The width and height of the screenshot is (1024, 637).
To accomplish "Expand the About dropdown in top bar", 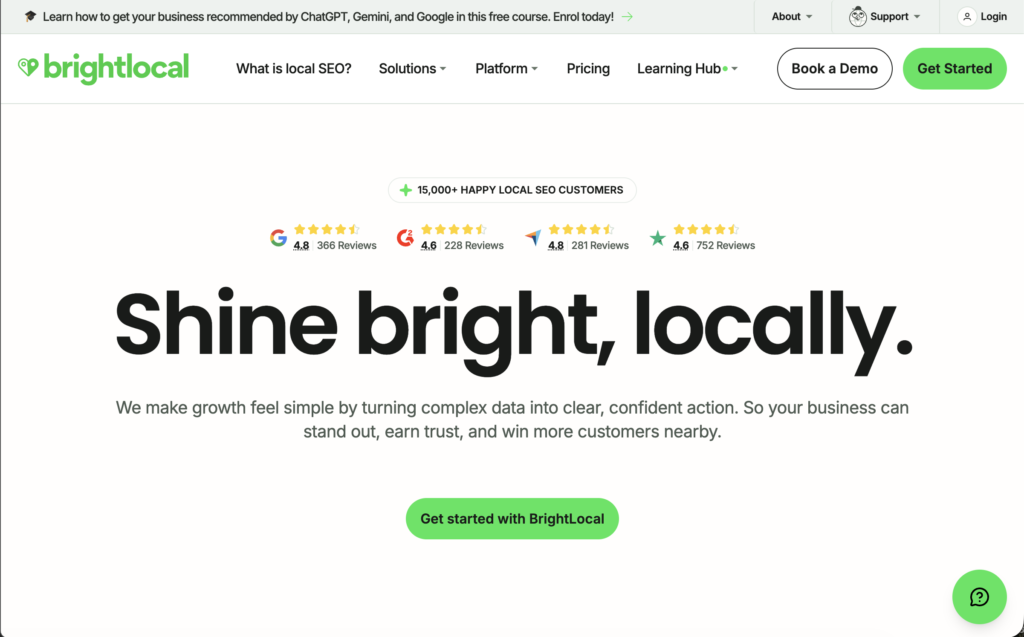I will coord(792,17).
